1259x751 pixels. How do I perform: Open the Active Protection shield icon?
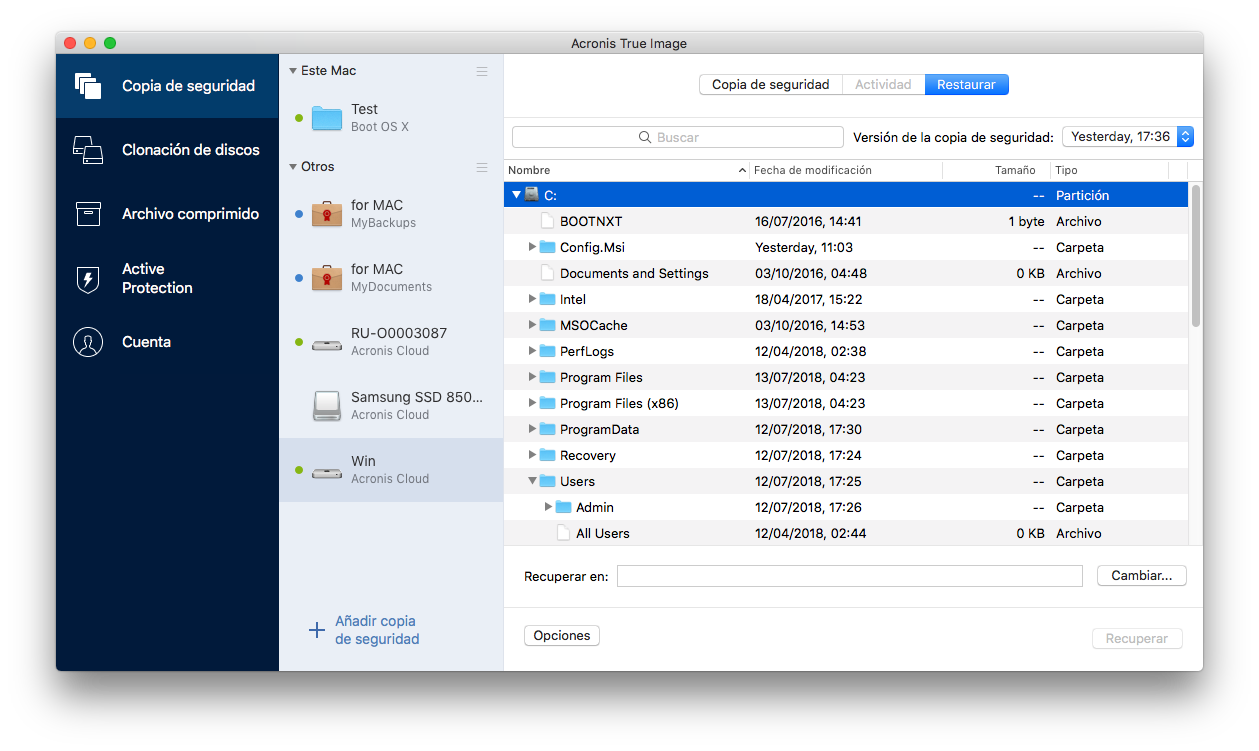[x=88, y=279]
